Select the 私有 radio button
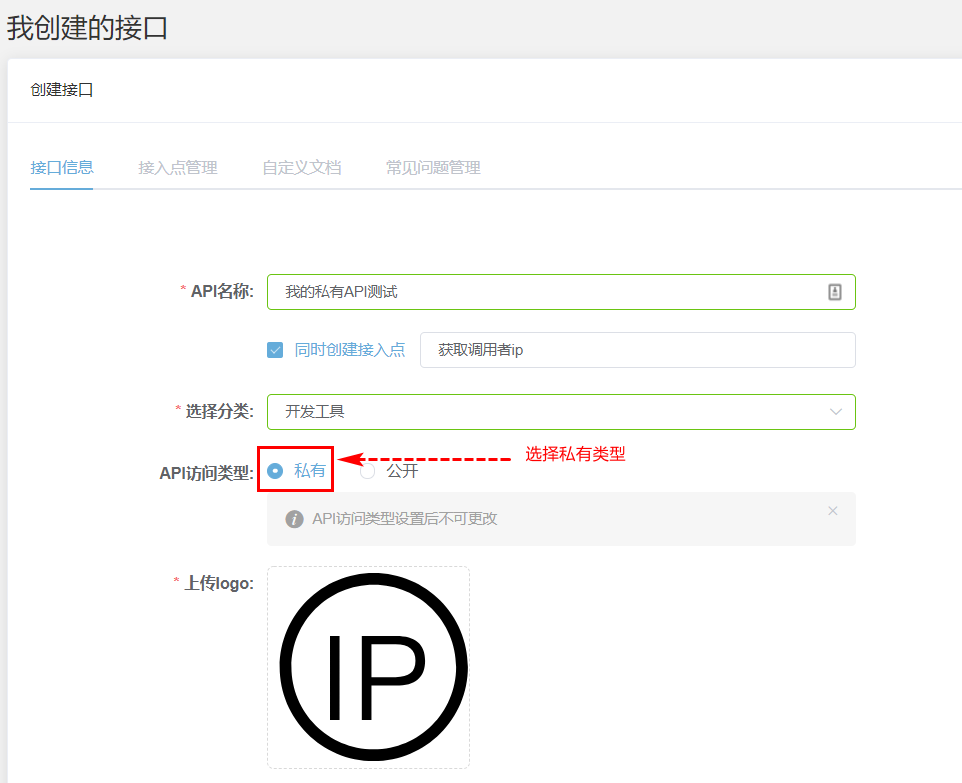The image size is (962, 783). [x=276, y=471]
